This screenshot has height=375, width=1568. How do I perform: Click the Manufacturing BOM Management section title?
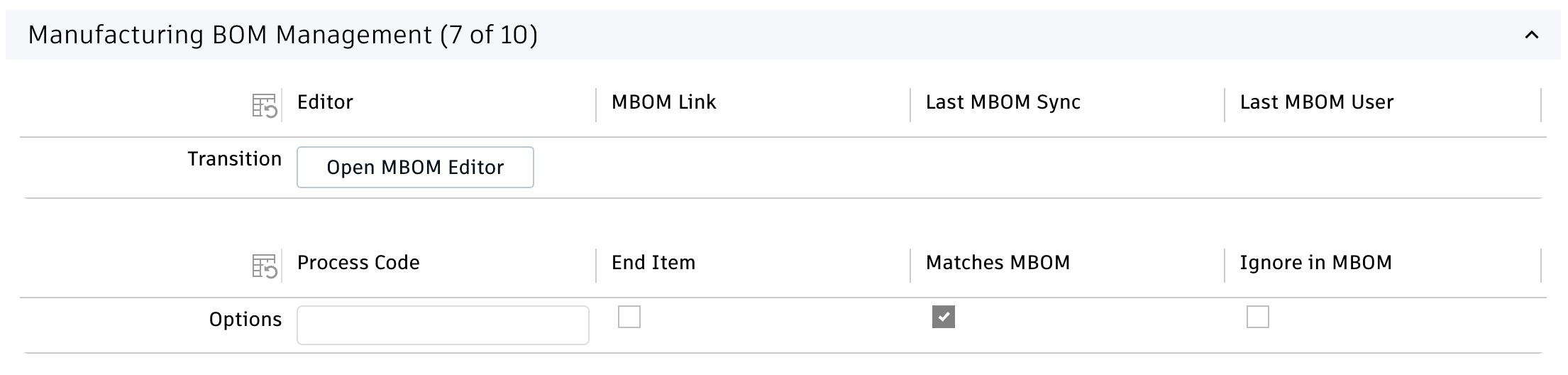[x=282, y=35]
